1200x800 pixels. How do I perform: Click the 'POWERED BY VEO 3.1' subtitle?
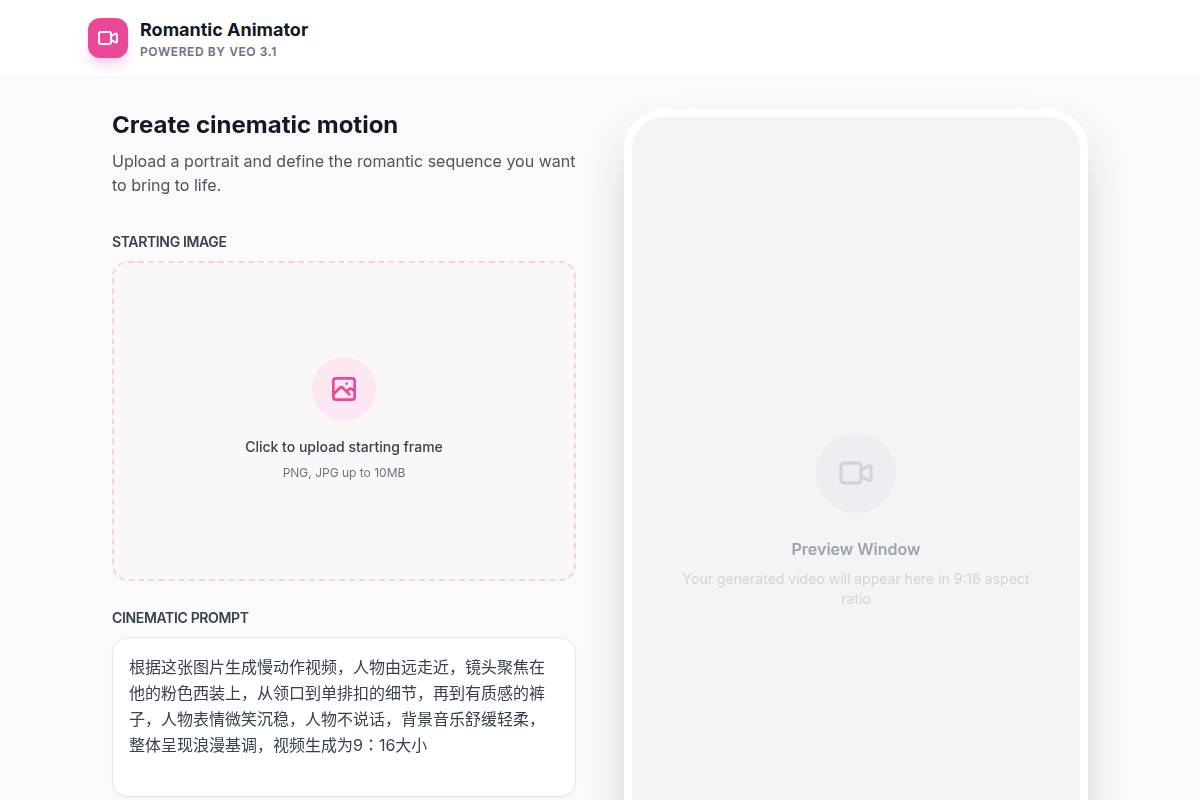pyautogui.click(x=208, y=51)
